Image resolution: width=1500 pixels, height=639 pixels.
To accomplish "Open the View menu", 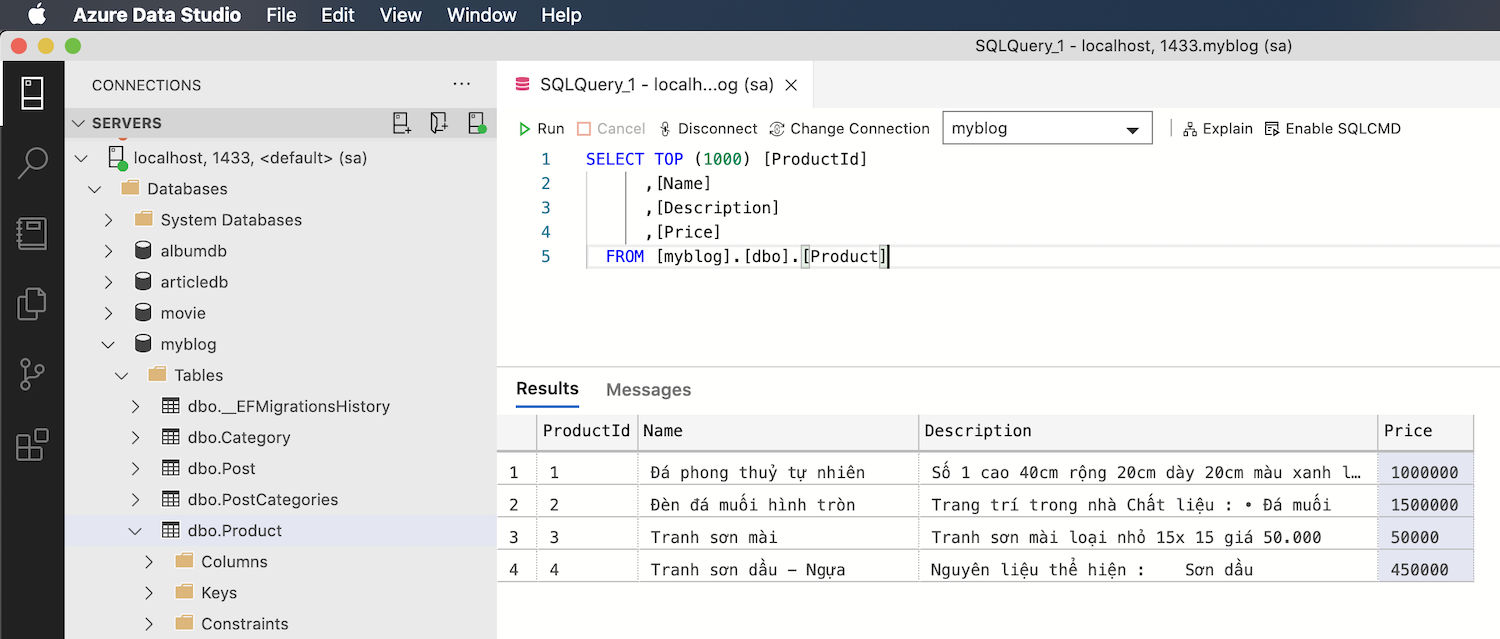I will 400,15.
